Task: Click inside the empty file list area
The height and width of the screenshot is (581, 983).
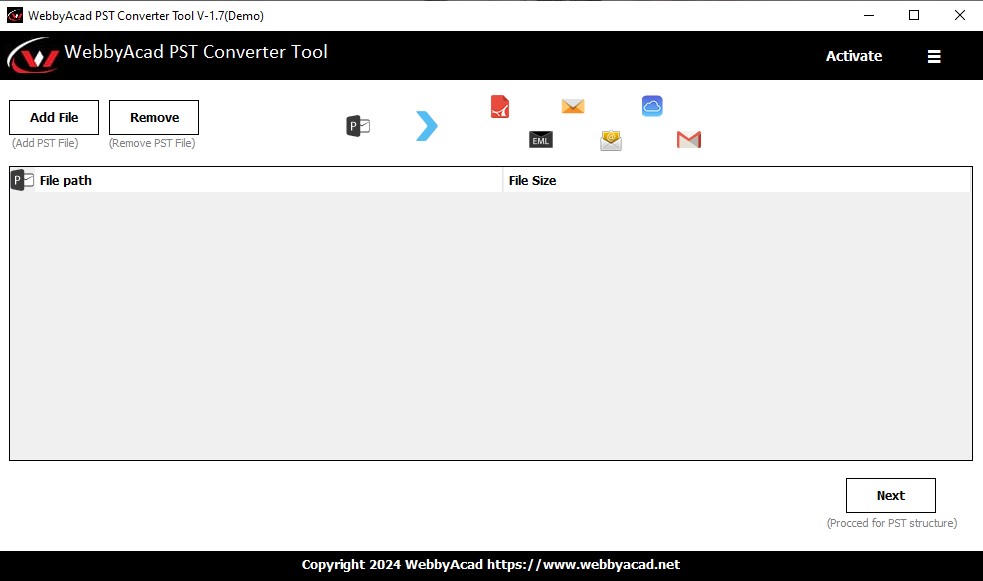Action: [x=490, y=320]
